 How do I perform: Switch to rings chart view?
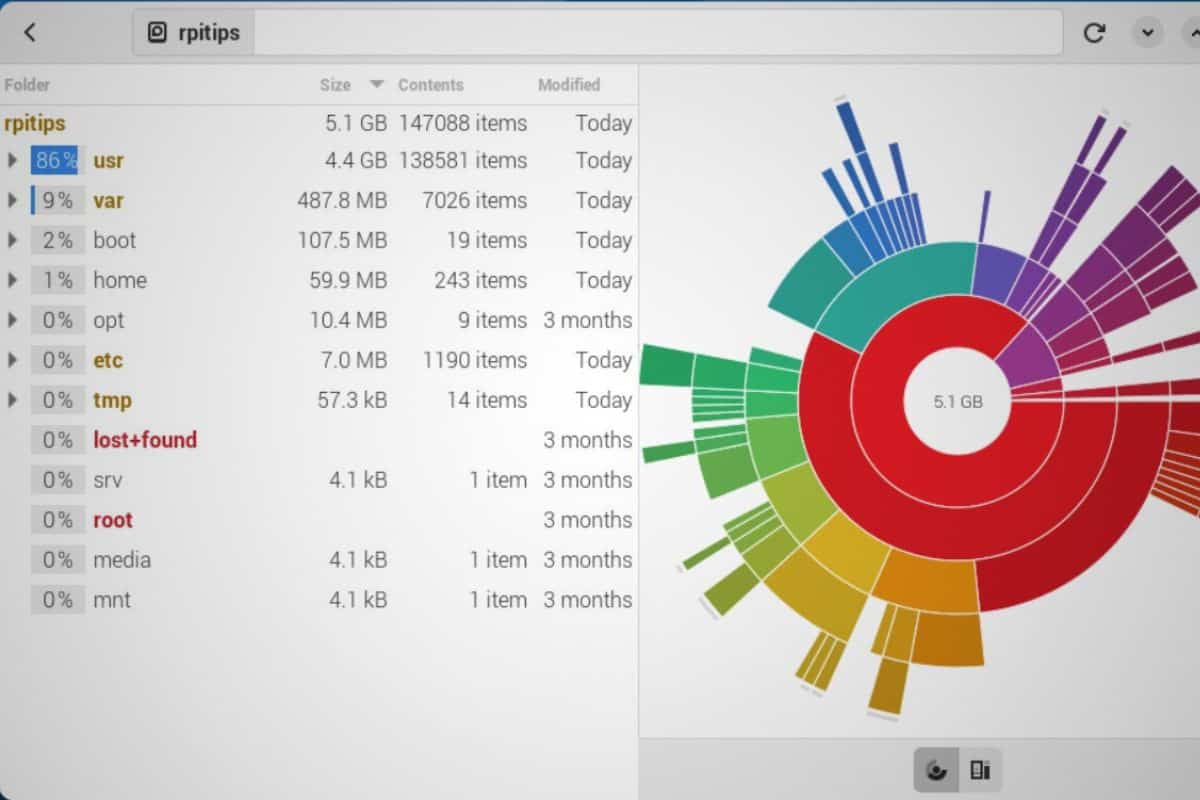pyautogui.click(x=937, y=770)
